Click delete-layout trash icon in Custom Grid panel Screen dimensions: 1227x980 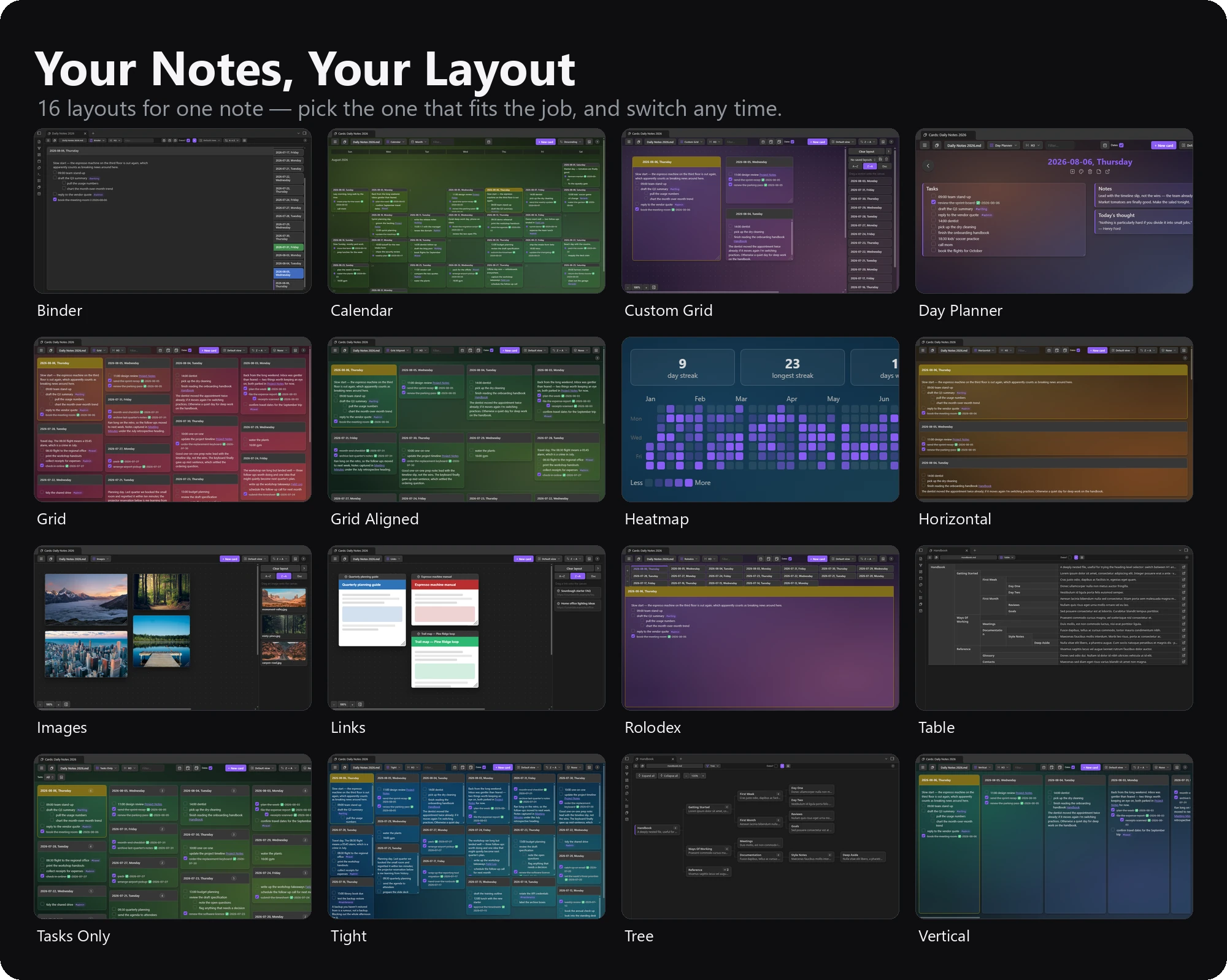coord(887,159)
